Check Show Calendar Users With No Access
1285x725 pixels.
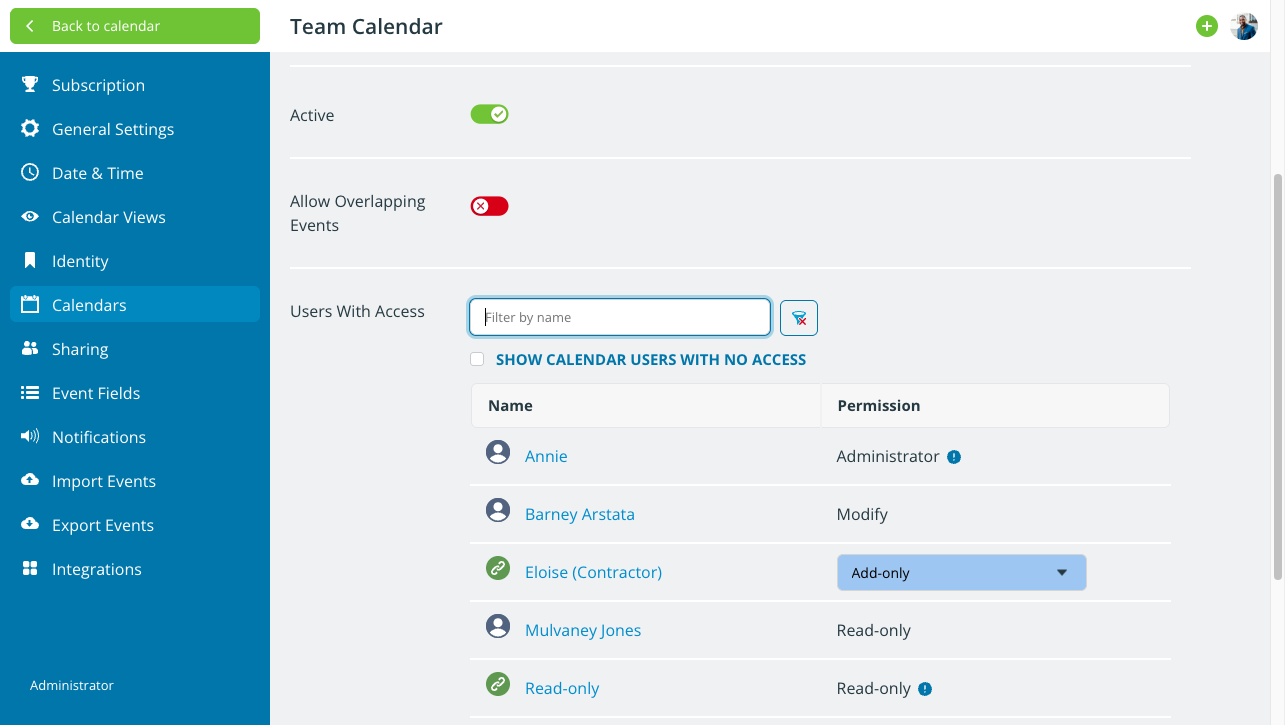click(x=477, y=360)
